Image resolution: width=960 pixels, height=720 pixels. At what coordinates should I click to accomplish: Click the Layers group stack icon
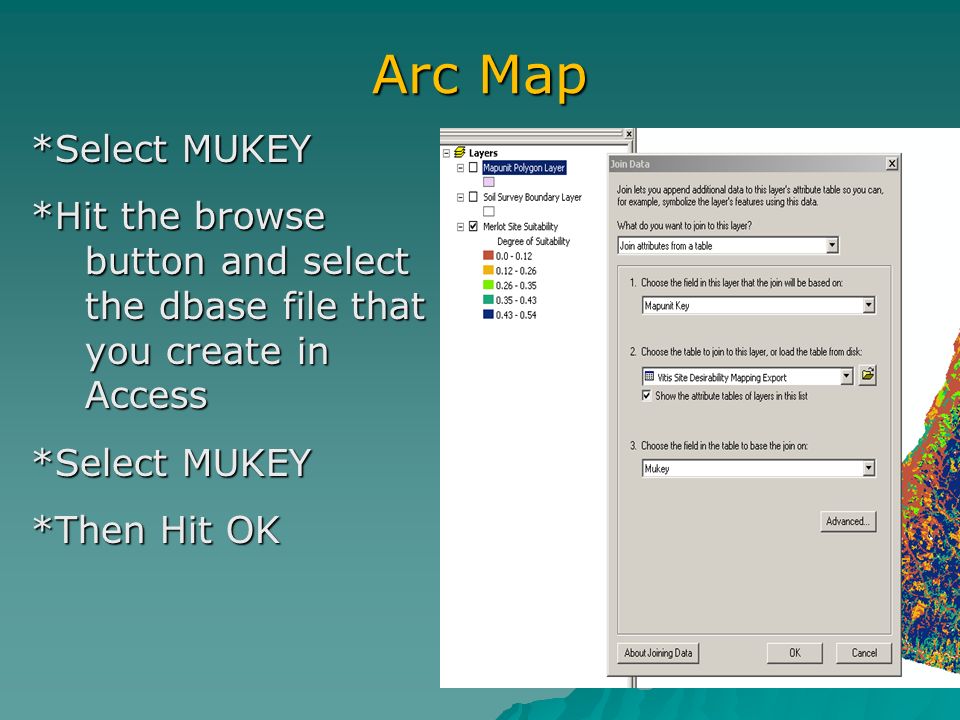coord(460,152)
